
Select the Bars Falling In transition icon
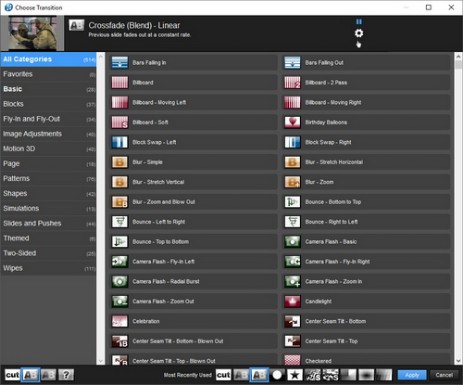point(120,62)
